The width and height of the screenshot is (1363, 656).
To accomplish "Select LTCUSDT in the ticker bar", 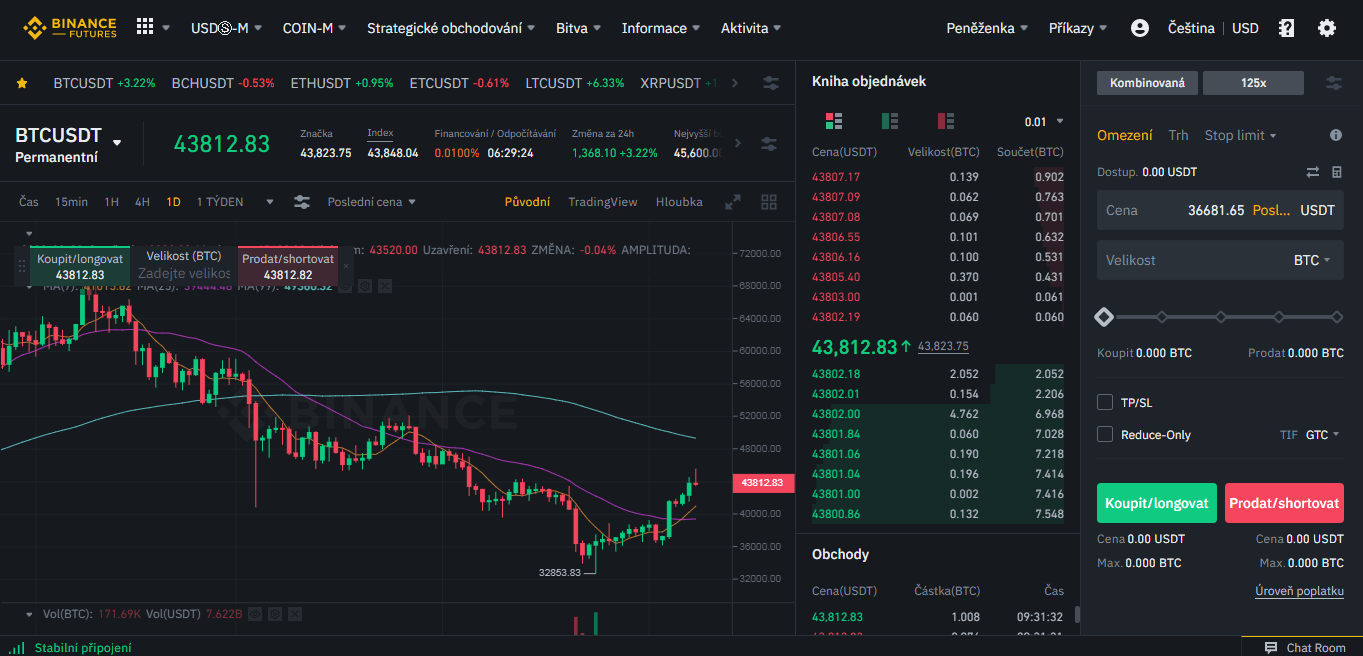I will (575, 83).
